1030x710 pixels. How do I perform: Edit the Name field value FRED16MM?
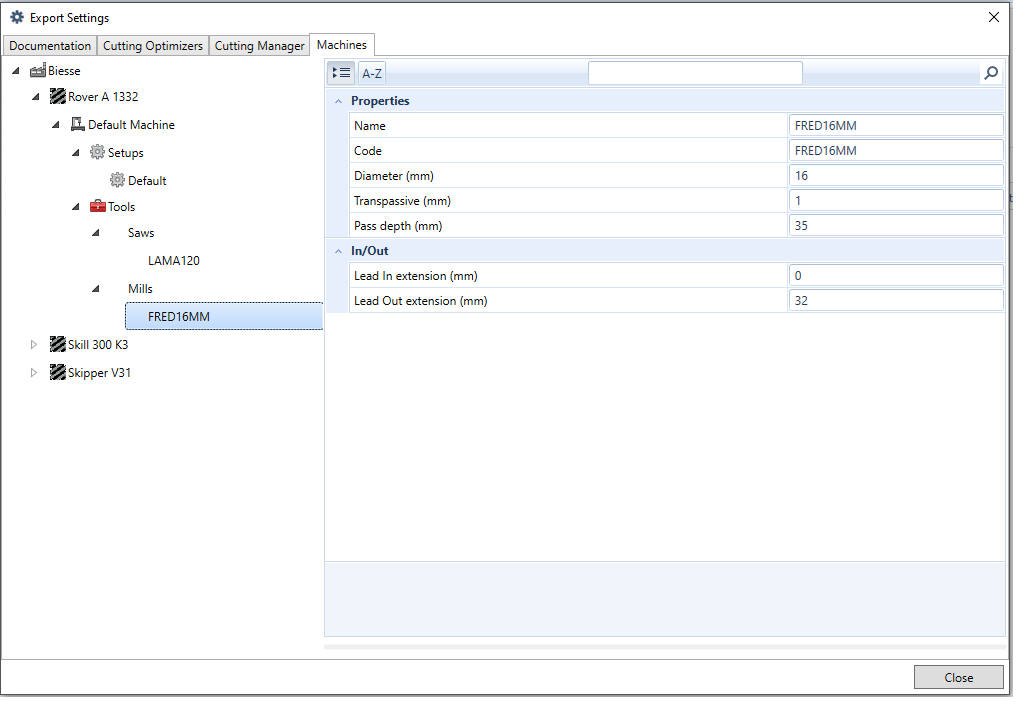click(896, 125)
